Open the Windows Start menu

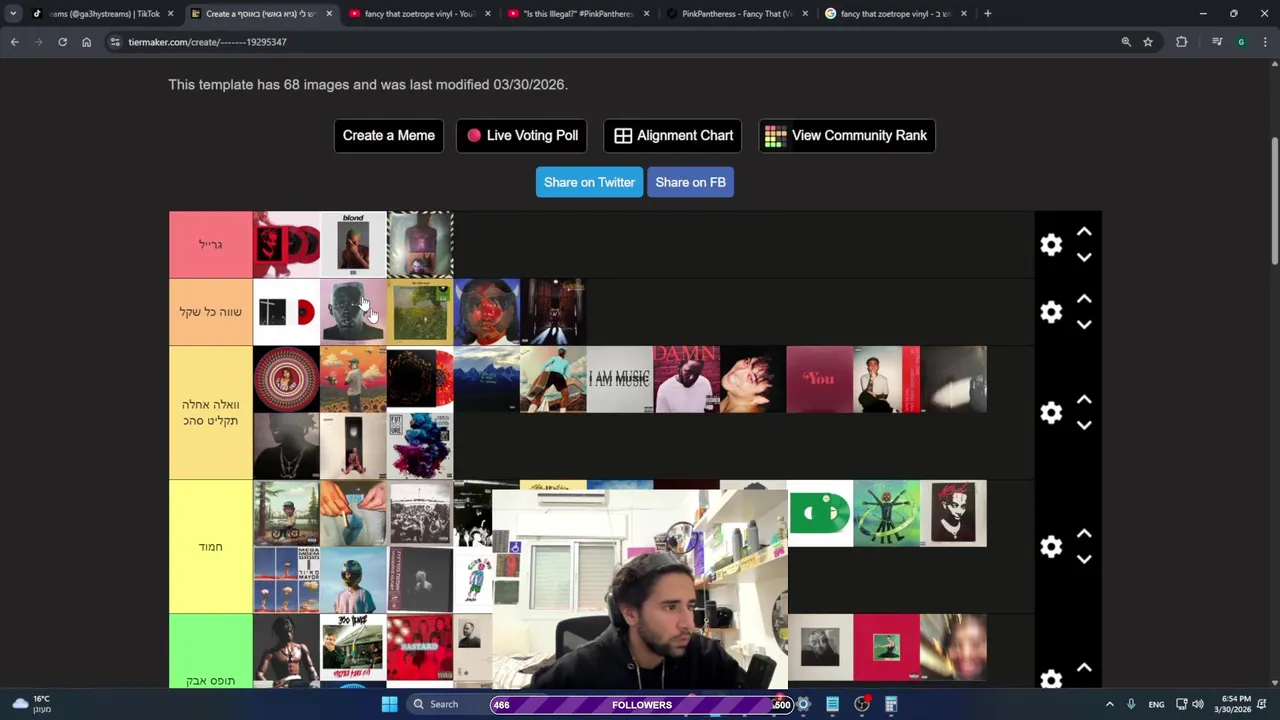390,704
